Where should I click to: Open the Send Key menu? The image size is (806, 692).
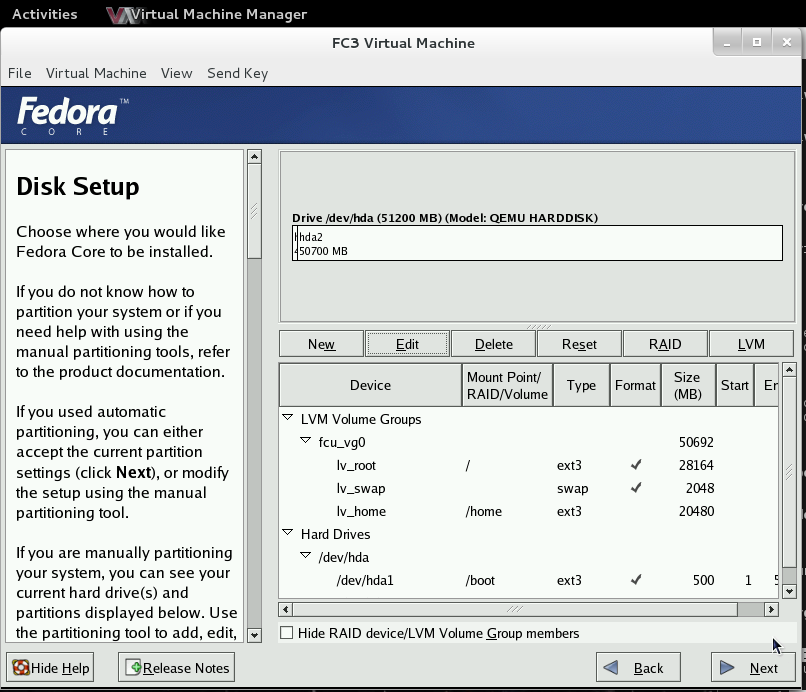[237, 73]
